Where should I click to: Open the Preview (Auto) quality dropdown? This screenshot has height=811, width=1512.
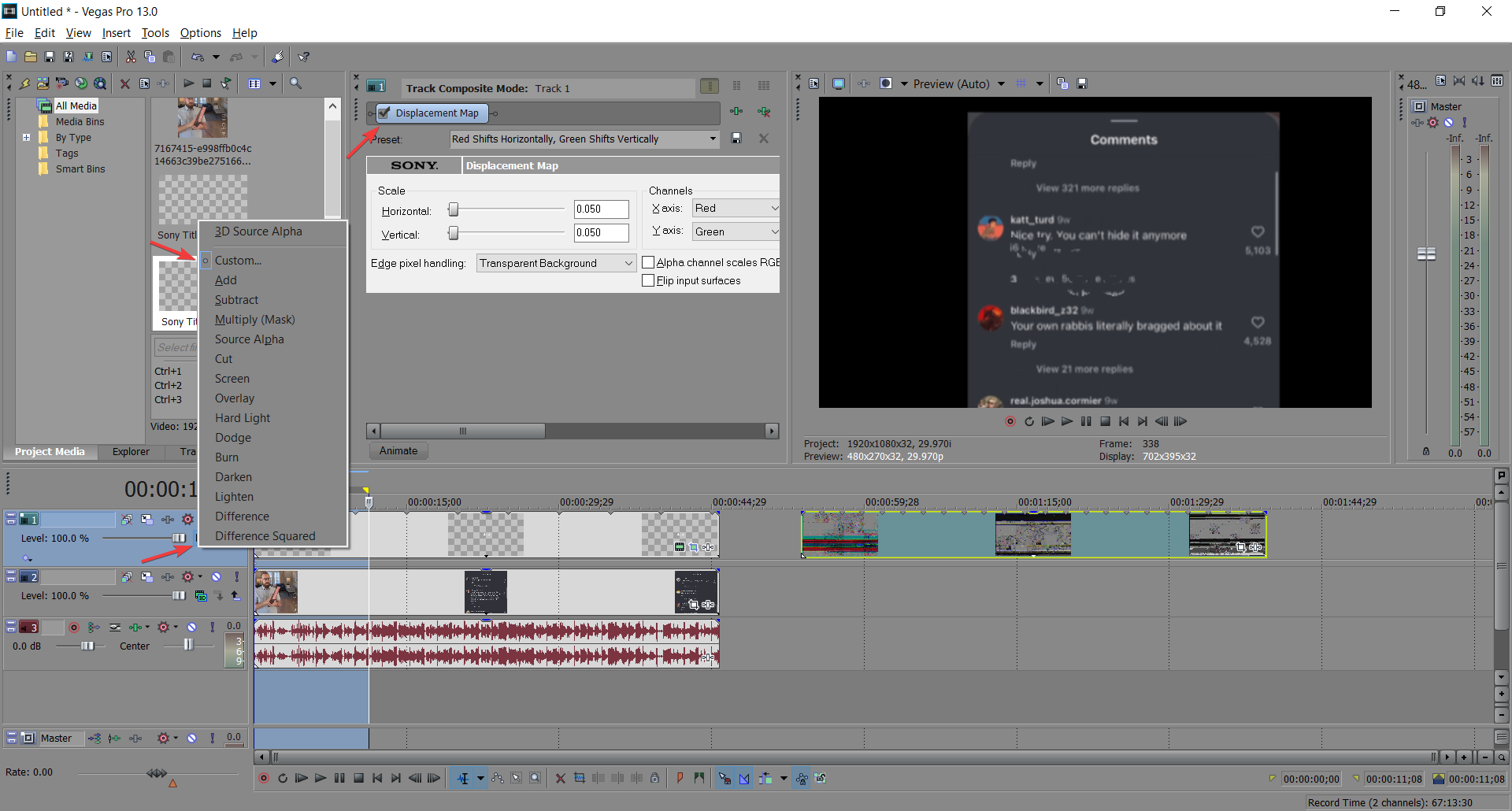(1002, 83)
